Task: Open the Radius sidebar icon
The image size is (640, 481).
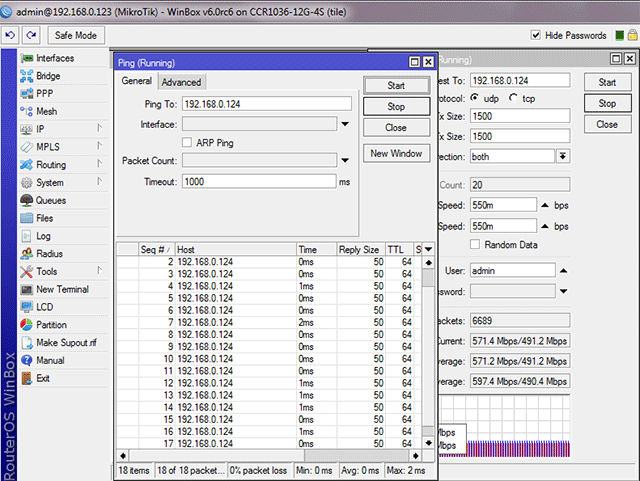Action: pyautogui.click(x=27, y=254)
